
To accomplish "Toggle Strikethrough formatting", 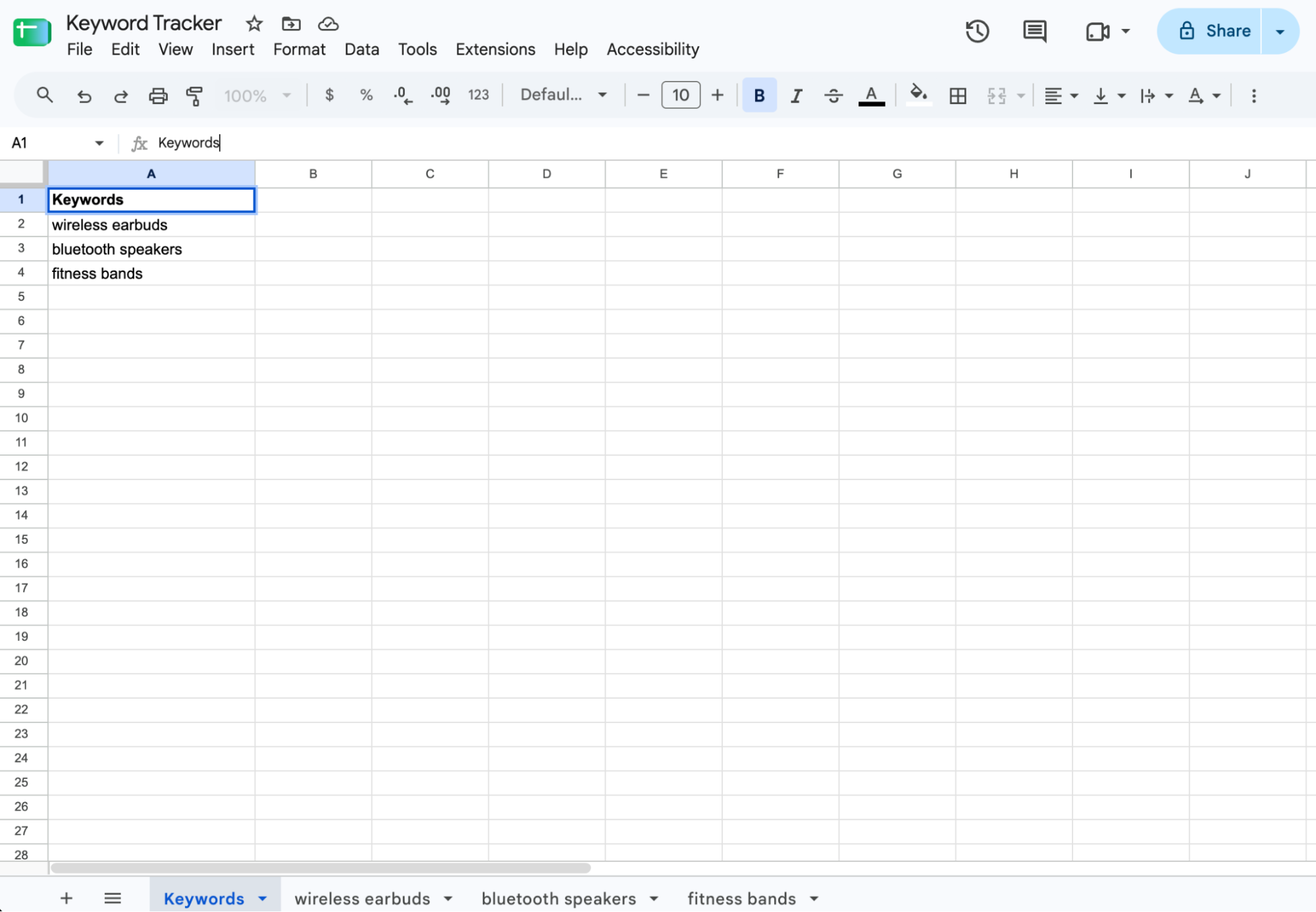I will (x=833, y=96).
